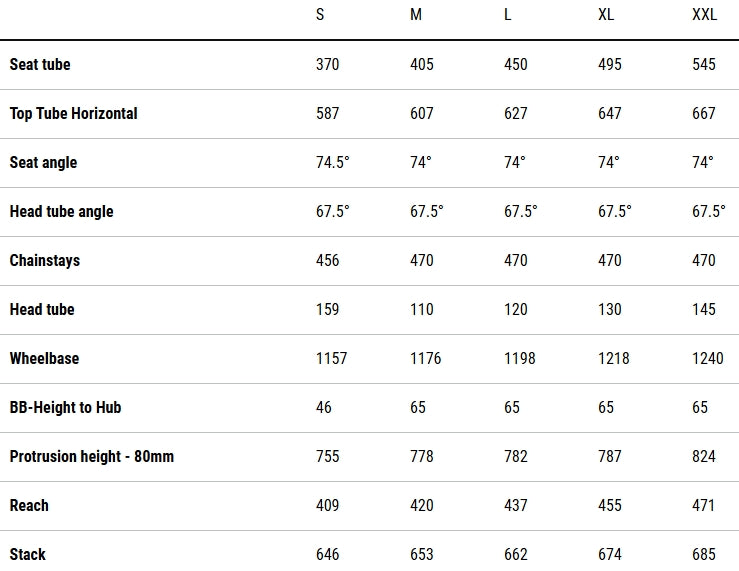Click the Seat tube value 545 for XXL

tap(704, 64)
